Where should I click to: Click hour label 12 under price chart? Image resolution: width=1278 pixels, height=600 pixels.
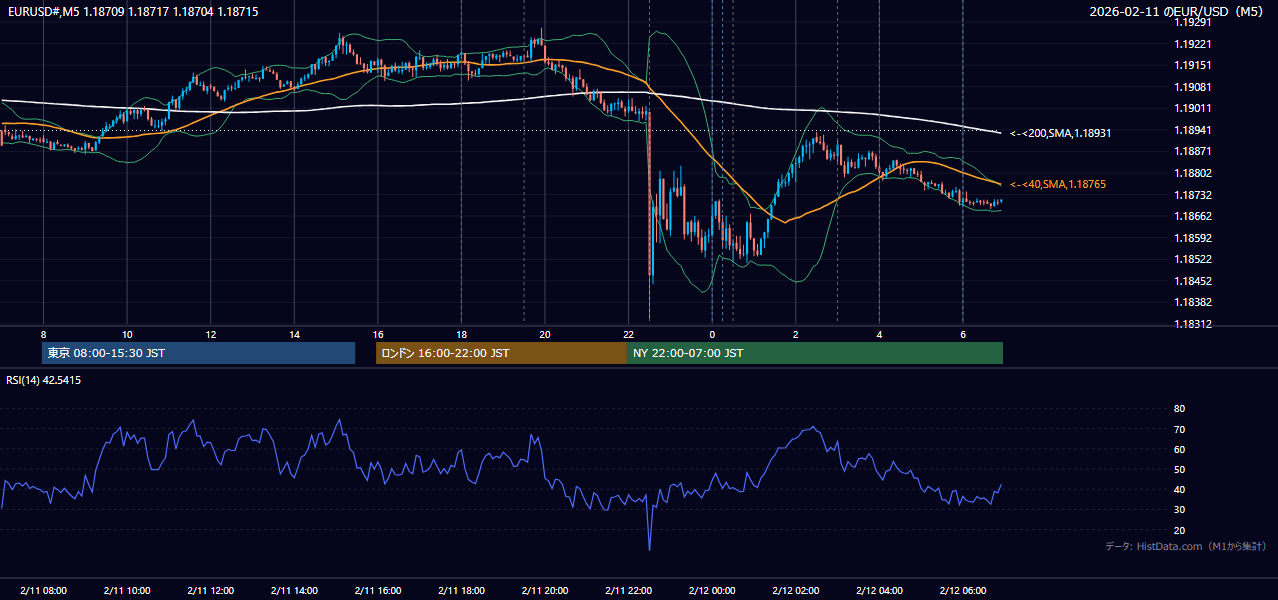[x=211, y=334]
